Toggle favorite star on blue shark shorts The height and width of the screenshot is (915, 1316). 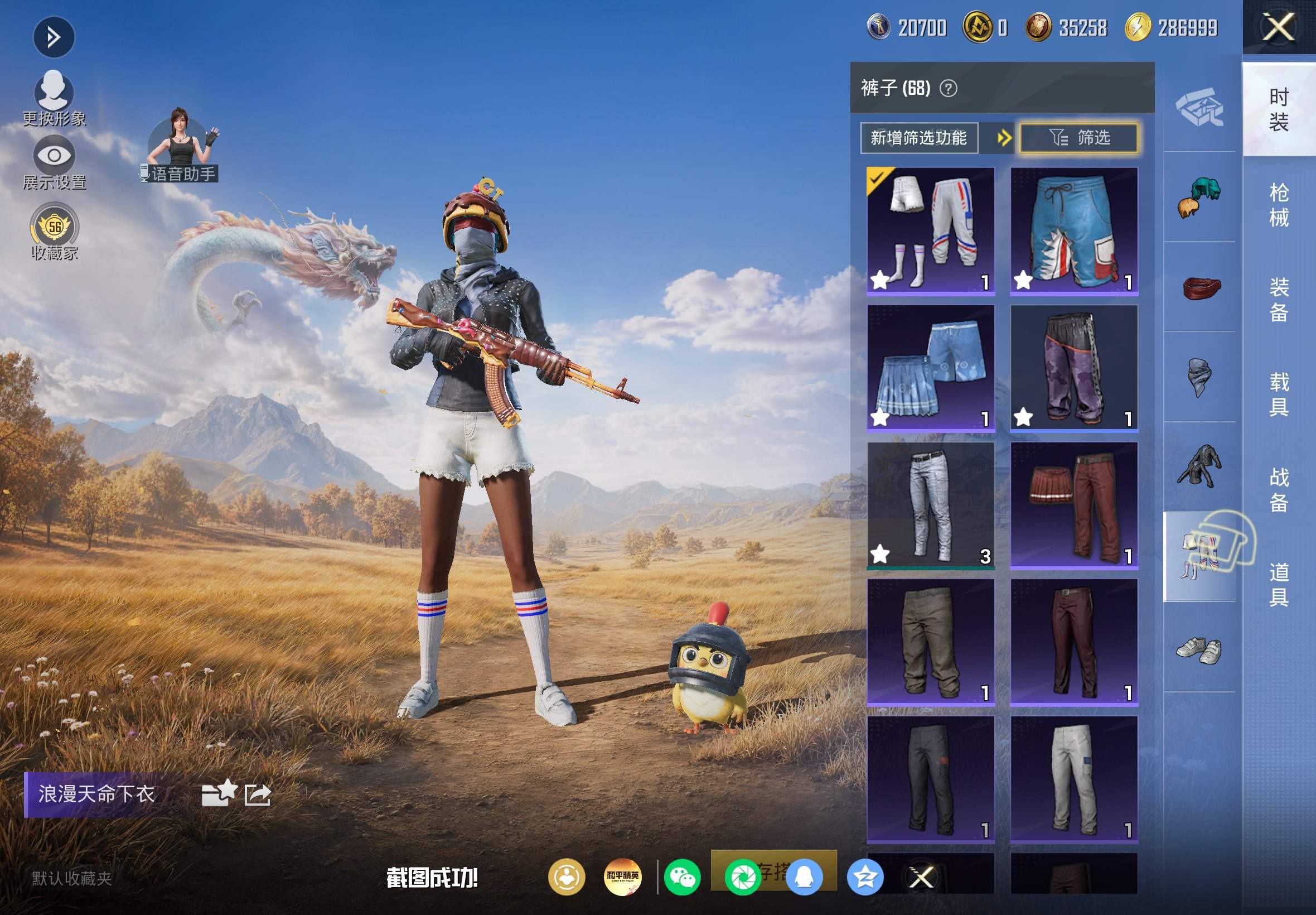tap(1023, 280)
